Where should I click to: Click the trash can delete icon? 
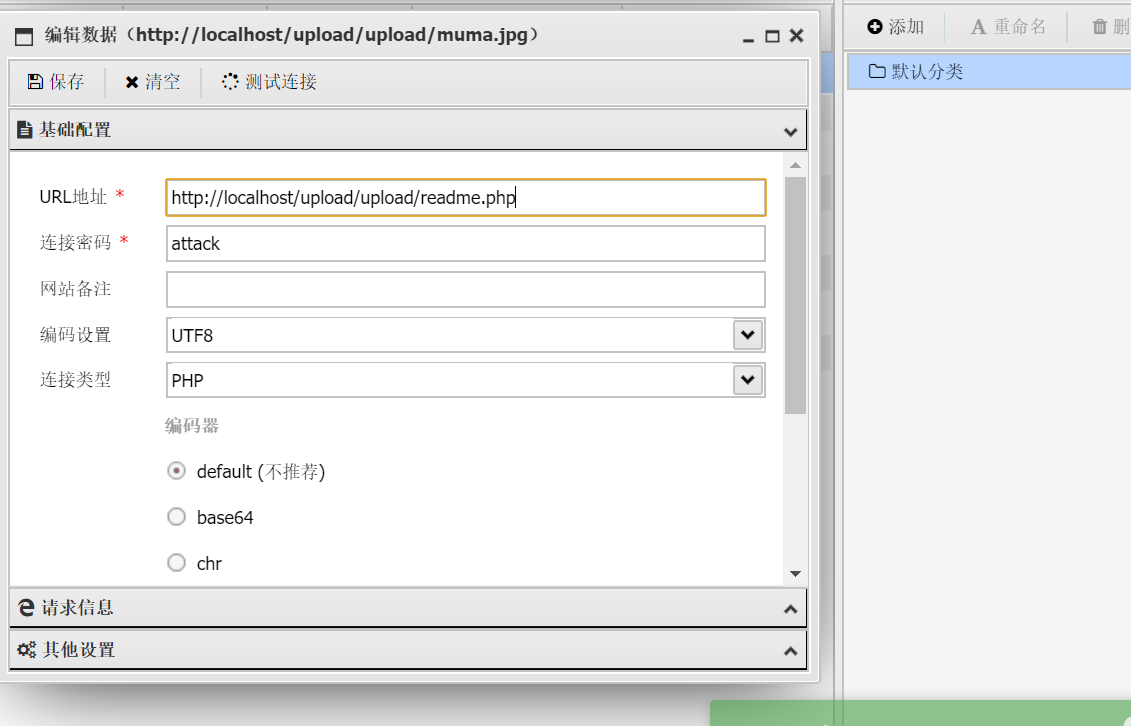click(1100, 27)
